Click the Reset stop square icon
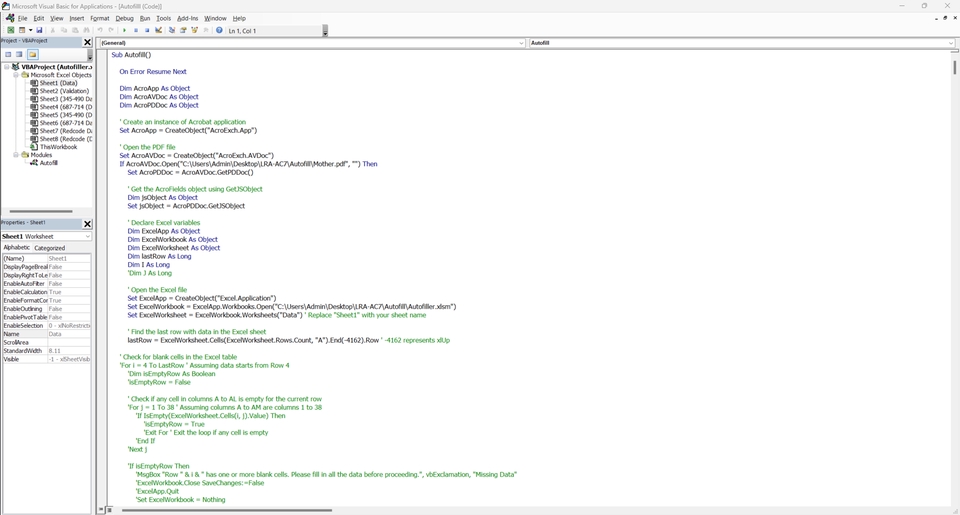960x515 pixels. tap(147, 30)
